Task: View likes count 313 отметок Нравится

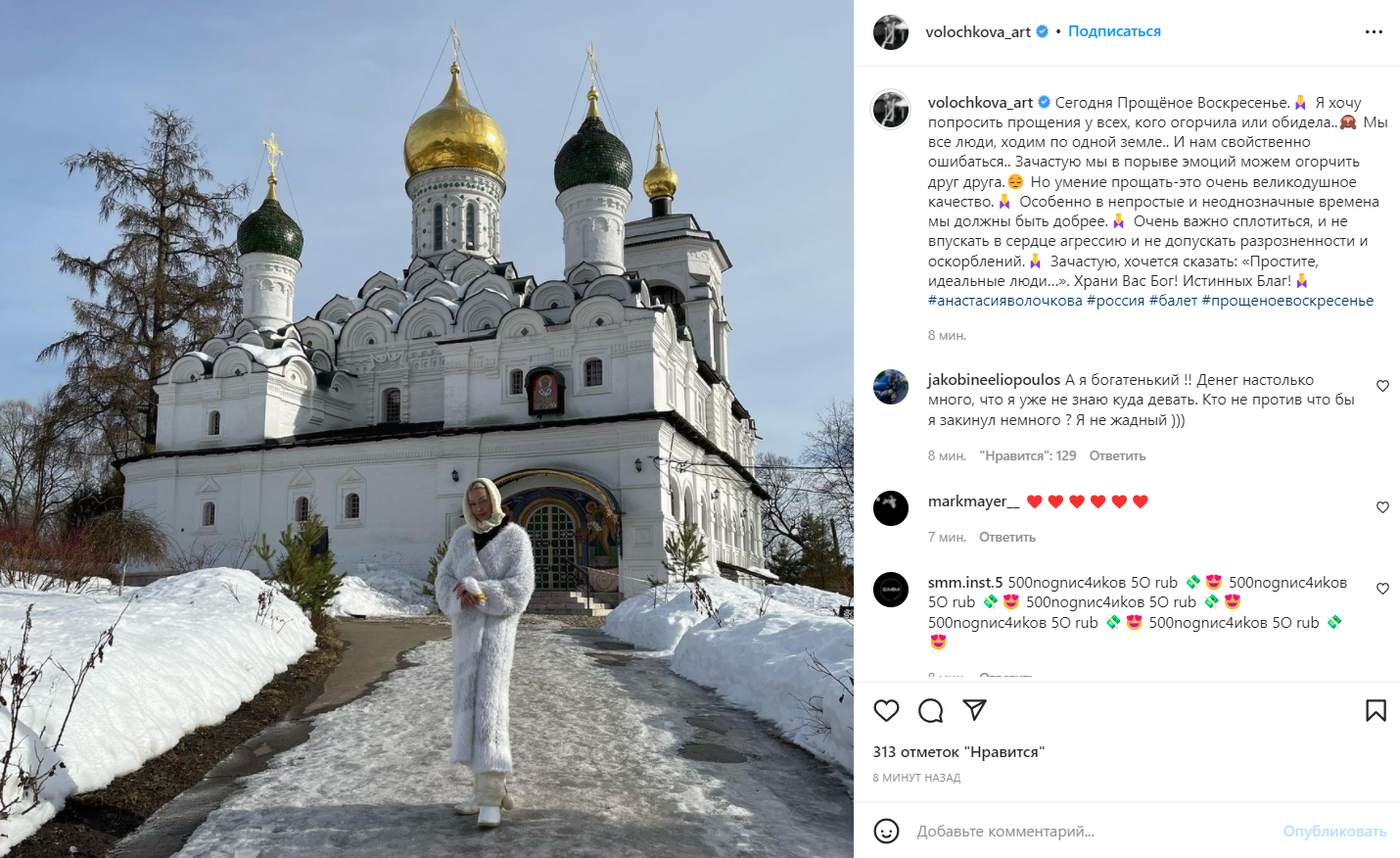Action: [x=958, y=752]
